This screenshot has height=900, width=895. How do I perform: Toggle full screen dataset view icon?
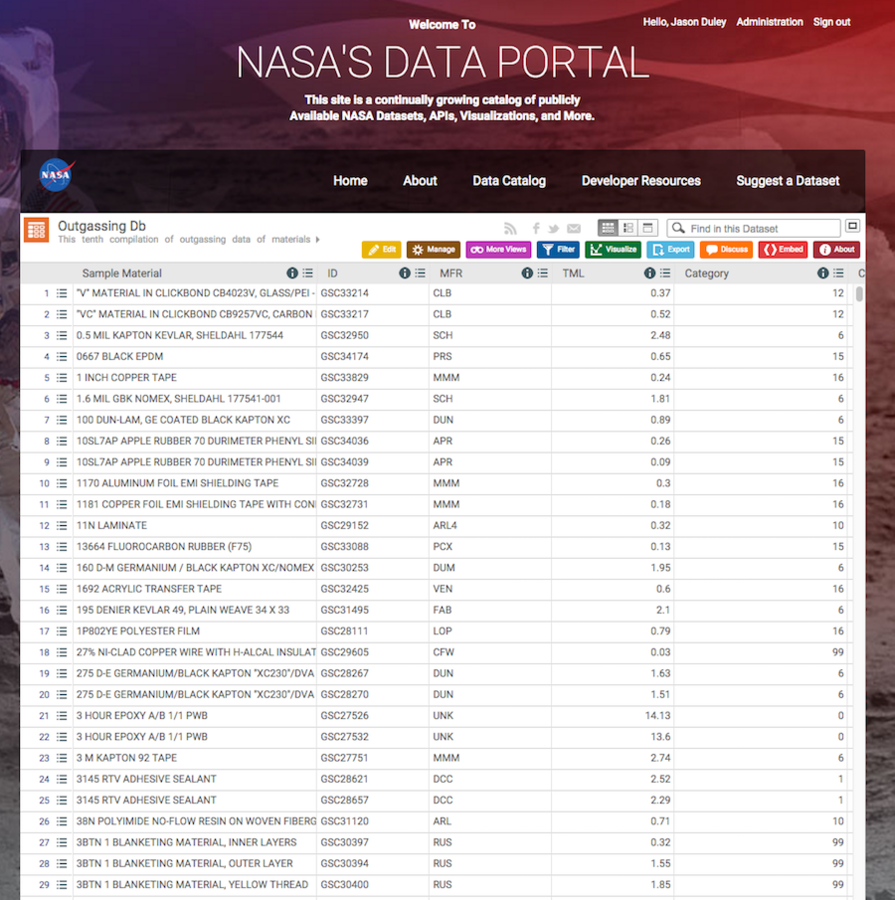coord(853,226)
